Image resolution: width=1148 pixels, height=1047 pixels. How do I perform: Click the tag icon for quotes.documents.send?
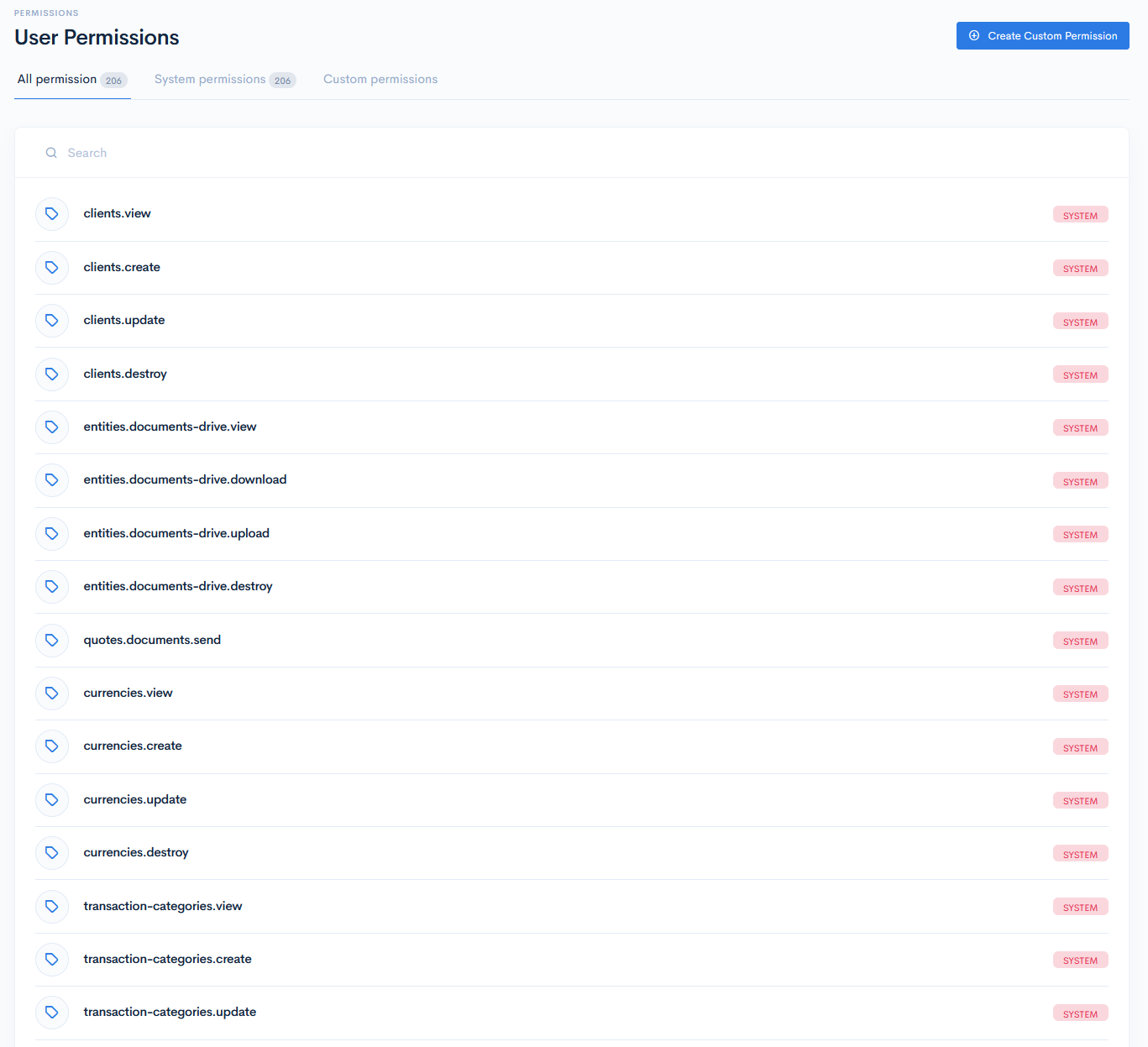(x=52, y=640)
